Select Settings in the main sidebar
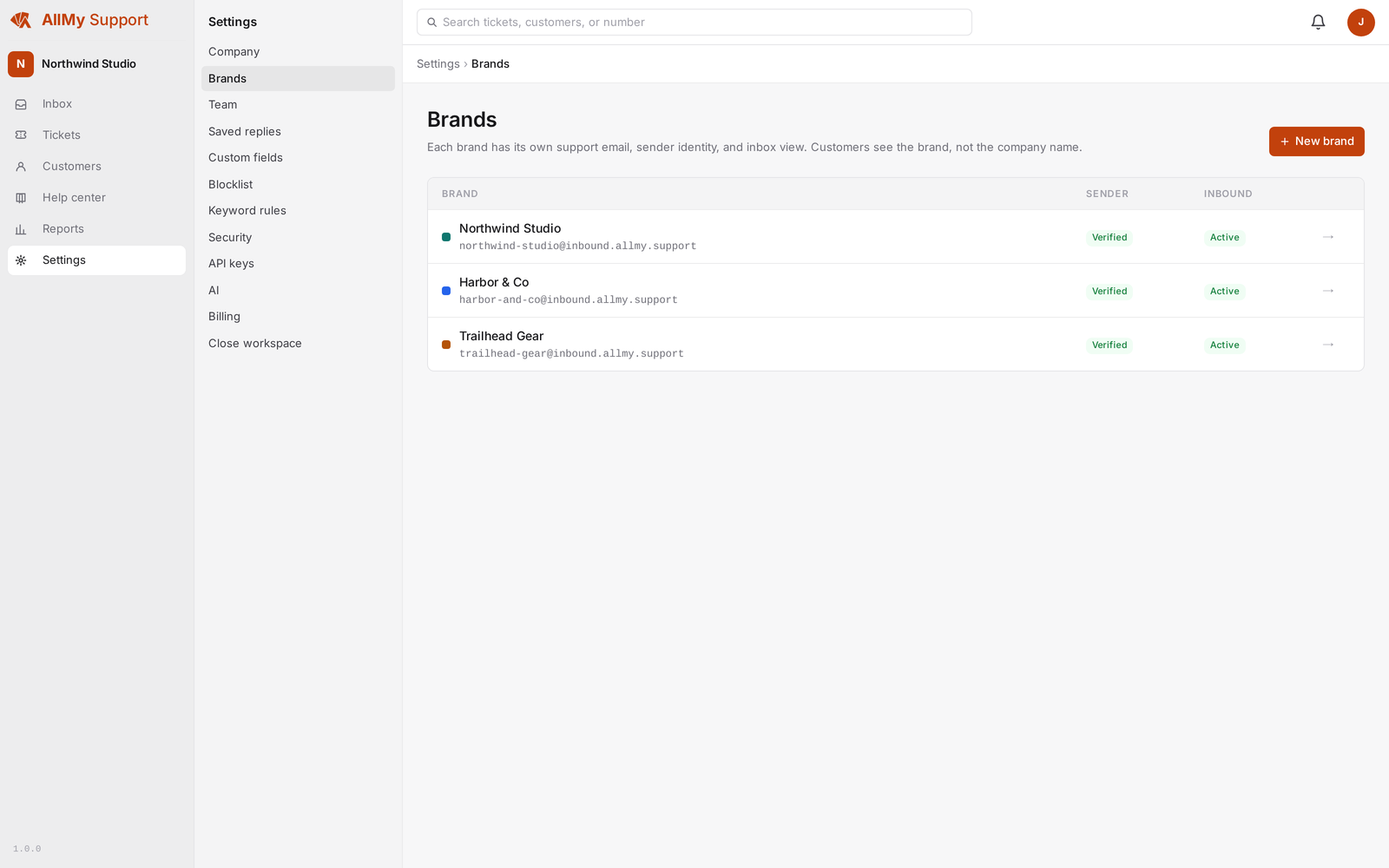Viewport: 1389px width, 868px height. point(96,260)
